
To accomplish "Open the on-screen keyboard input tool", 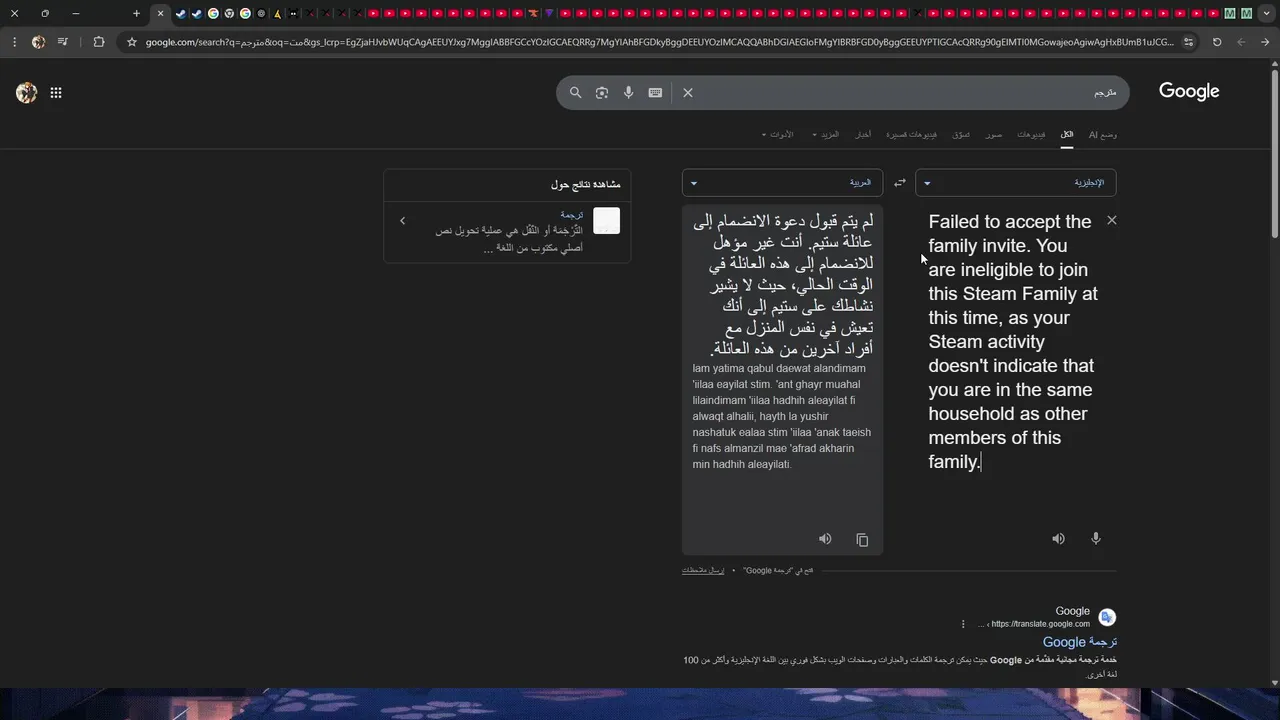I will pos(655,92).
